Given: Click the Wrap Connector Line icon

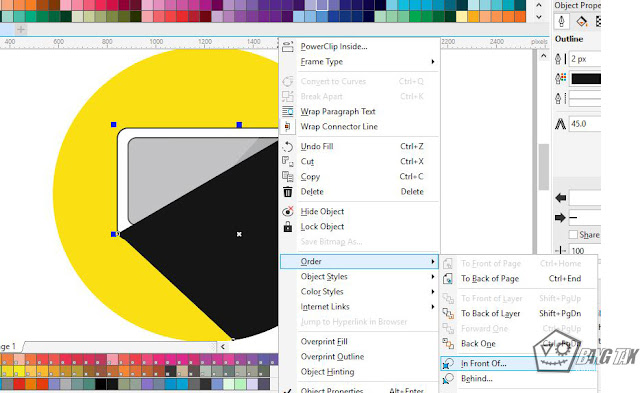Looking at the screenshot, I should [x=288, y=127].
